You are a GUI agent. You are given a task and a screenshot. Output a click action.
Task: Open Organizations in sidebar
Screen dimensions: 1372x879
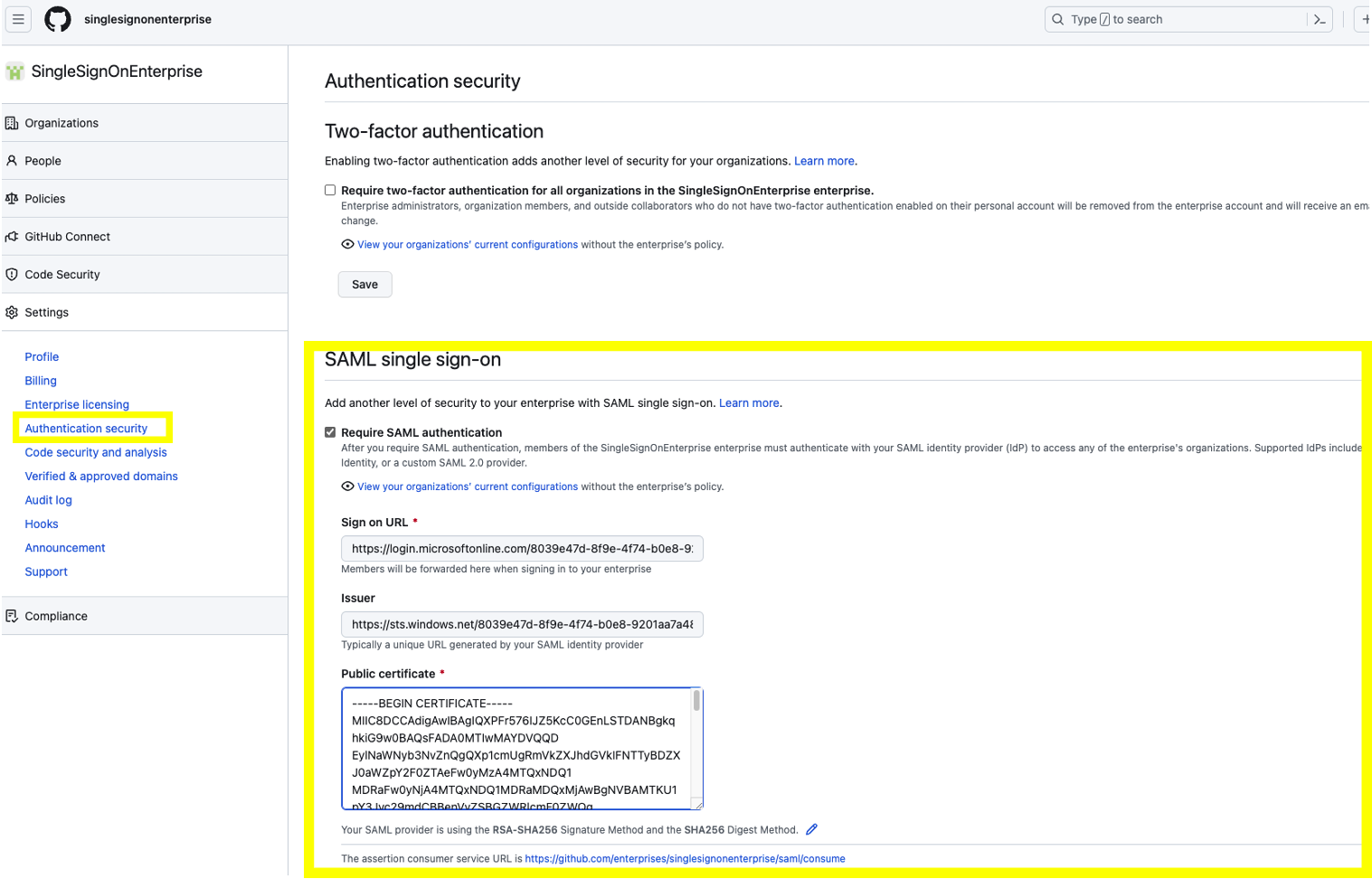click(145, 123)
